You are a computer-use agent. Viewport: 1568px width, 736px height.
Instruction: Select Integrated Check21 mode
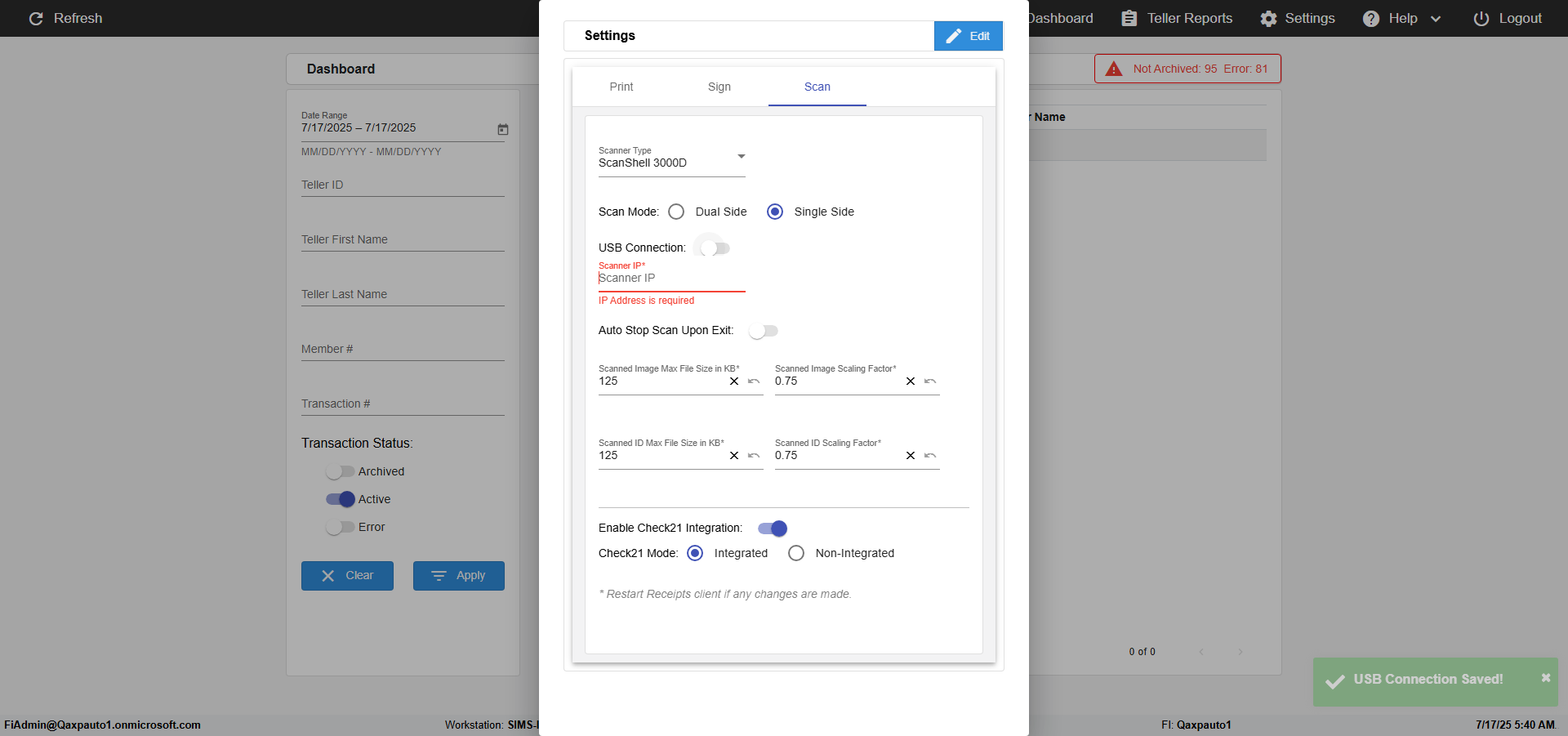[695, 553]
